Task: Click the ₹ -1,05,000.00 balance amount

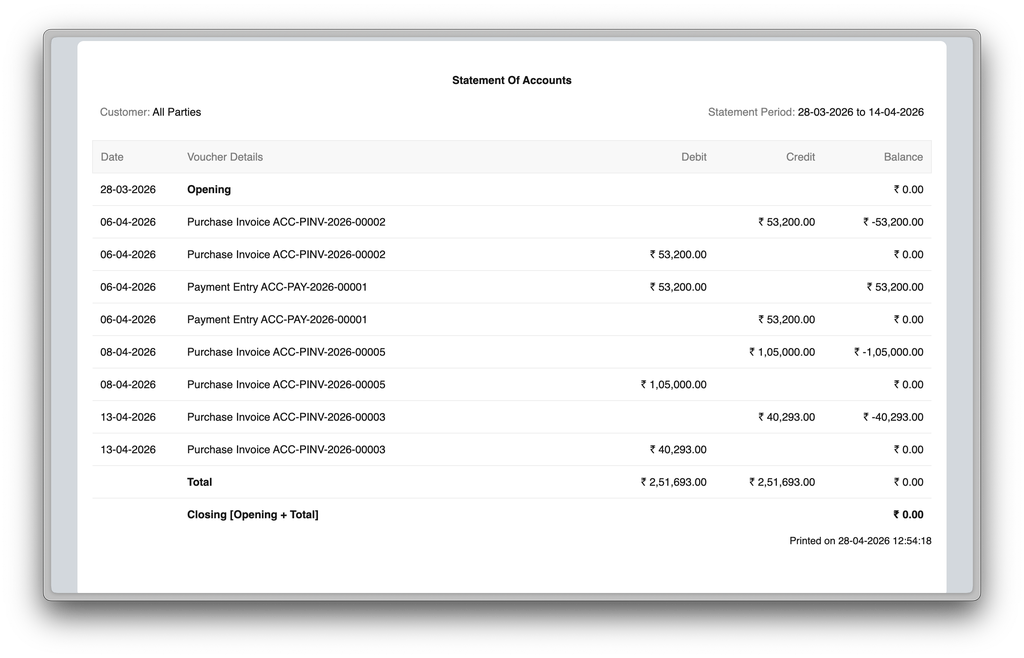Action: (888, 352)
